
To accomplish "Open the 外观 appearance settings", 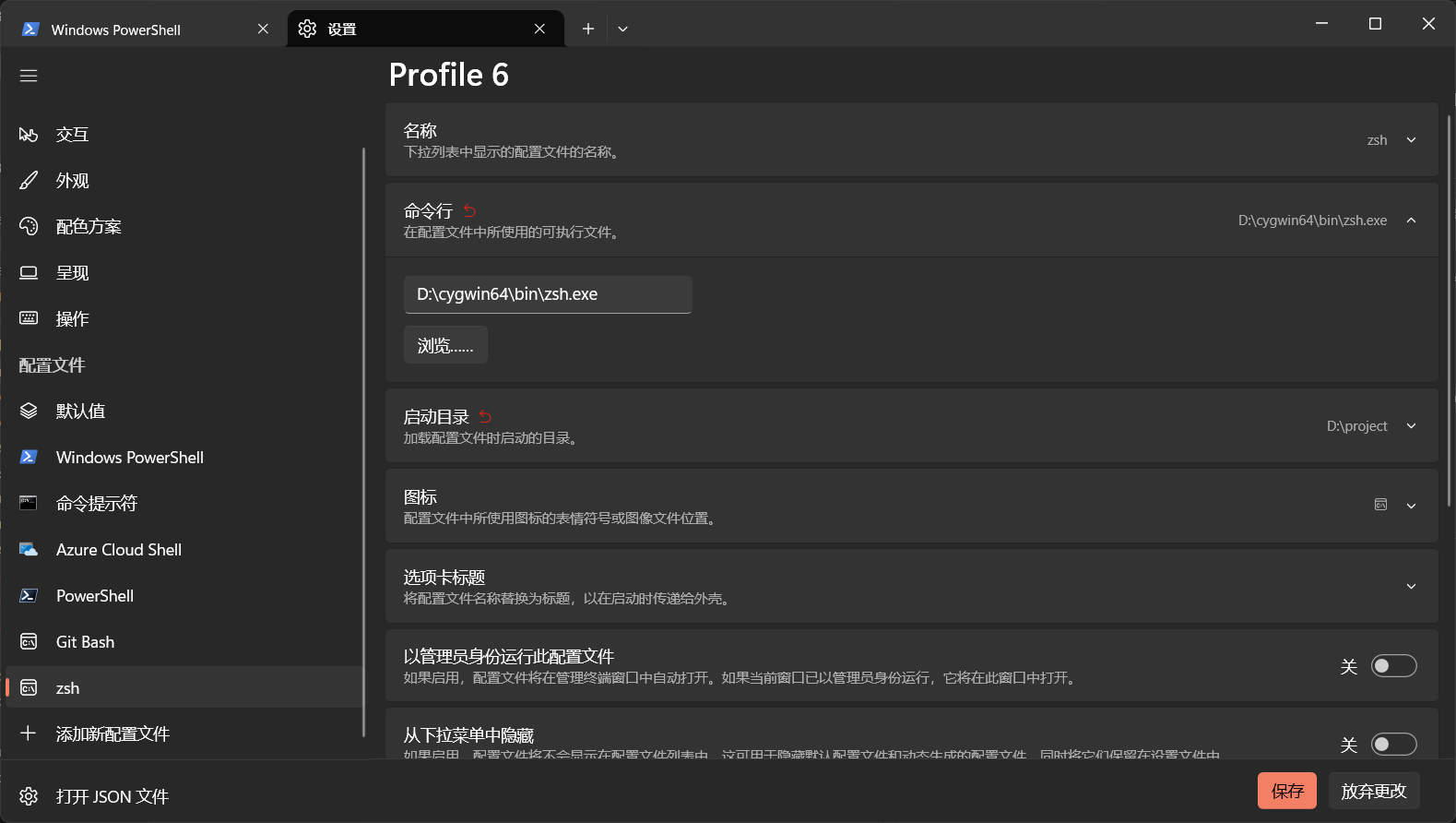I will coord(184,181).
